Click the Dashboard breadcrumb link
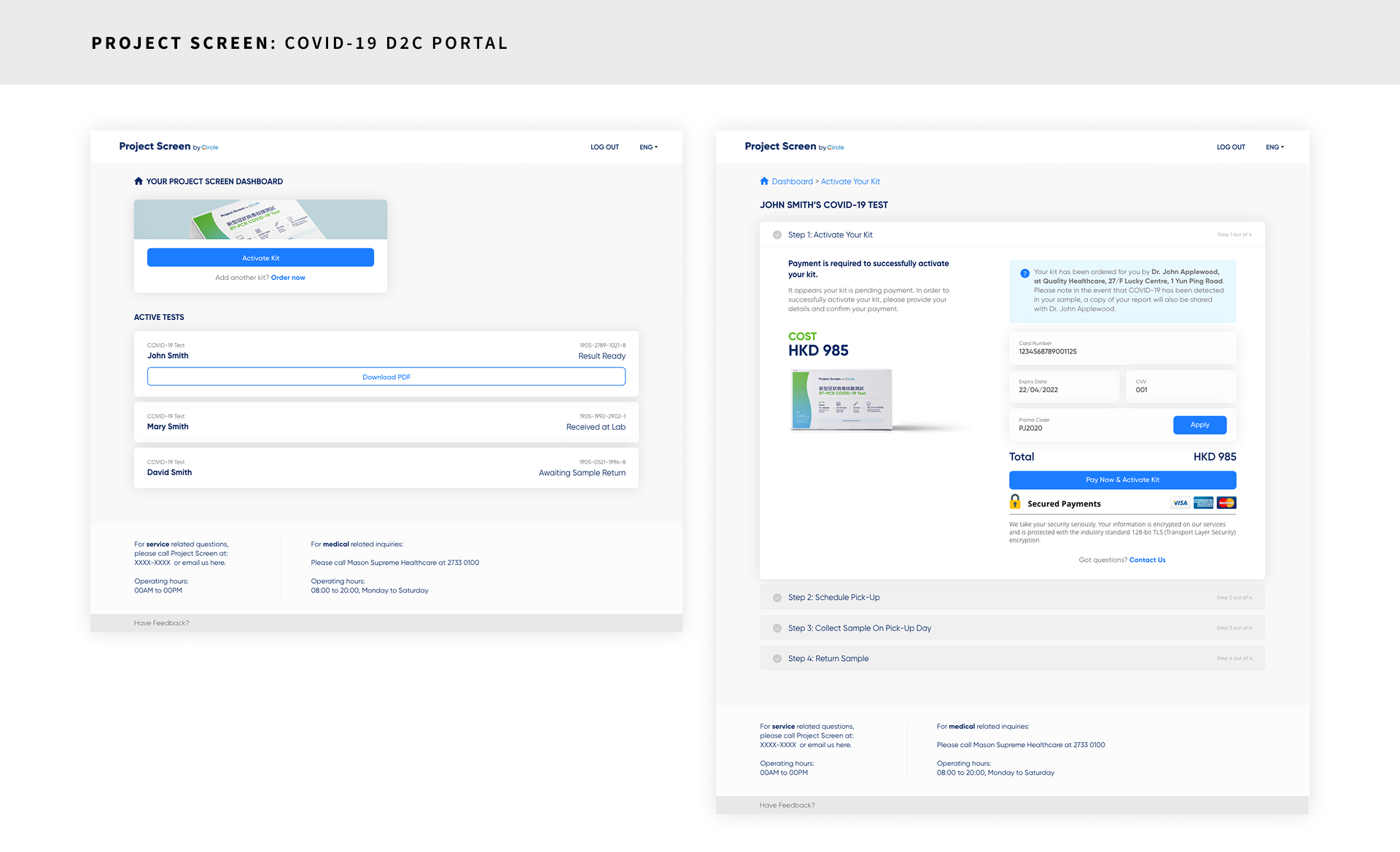 (x=792, y=181)
